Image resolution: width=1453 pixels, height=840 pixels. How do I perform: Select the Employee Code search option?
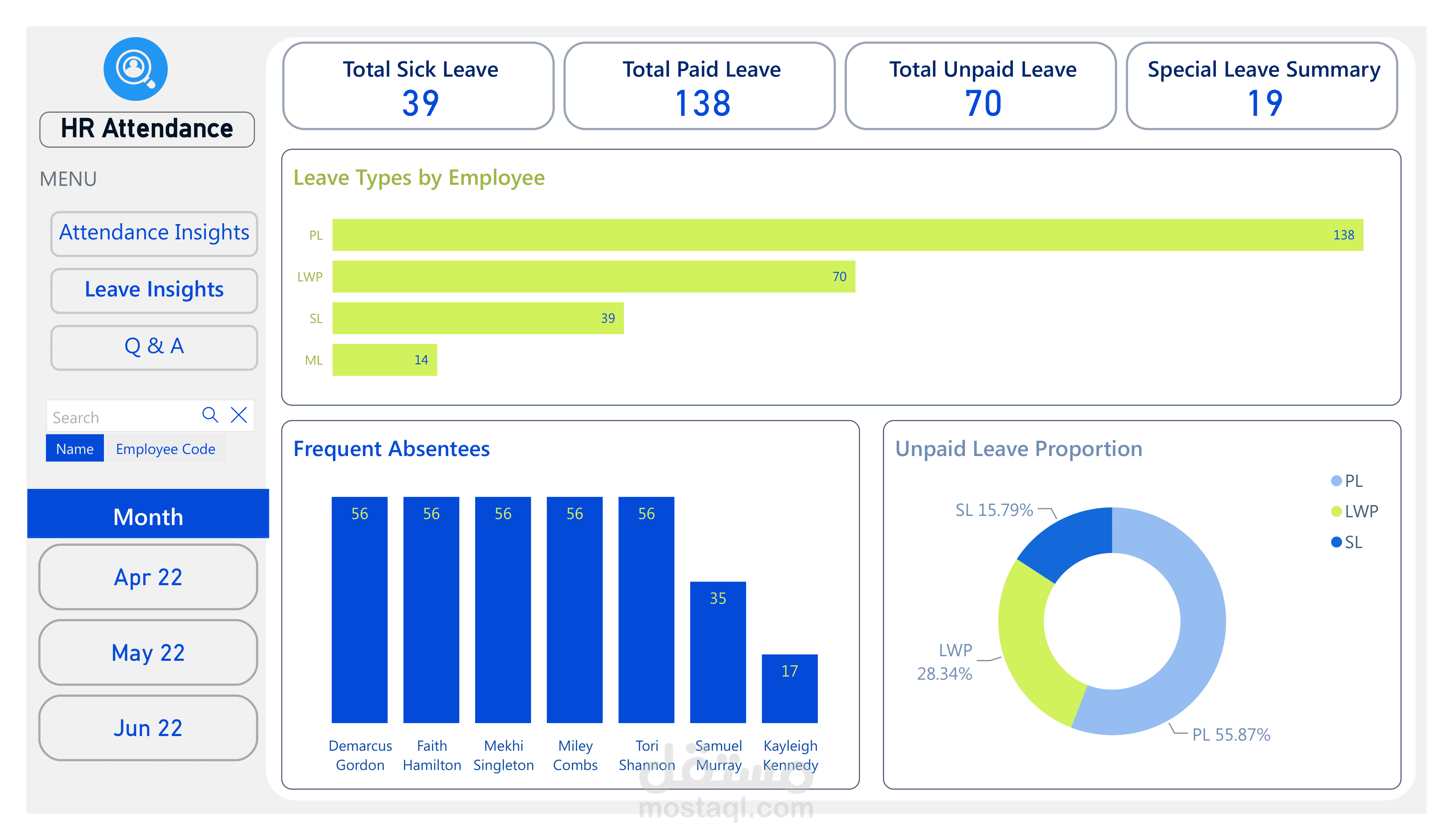(x=165, y=449)
